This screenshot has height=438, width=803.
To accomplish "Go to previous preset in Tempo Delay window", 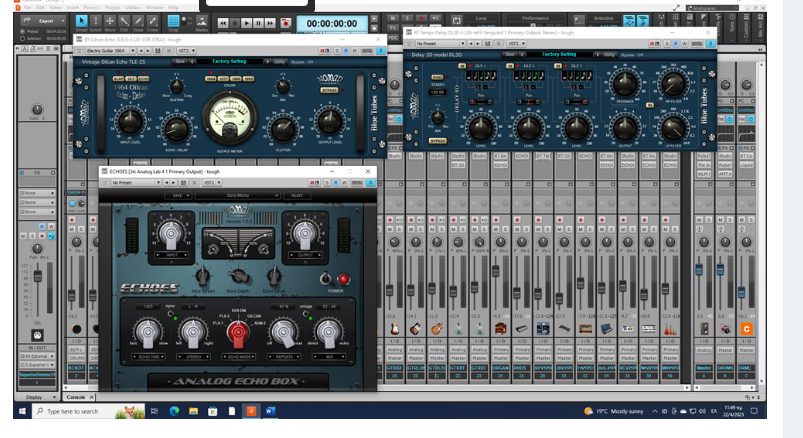I will point(471,44).
